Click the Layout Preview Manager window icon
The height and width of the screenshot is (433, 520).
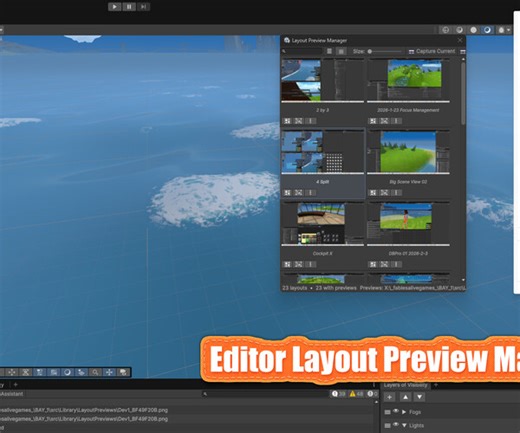[x=287, y=40]
